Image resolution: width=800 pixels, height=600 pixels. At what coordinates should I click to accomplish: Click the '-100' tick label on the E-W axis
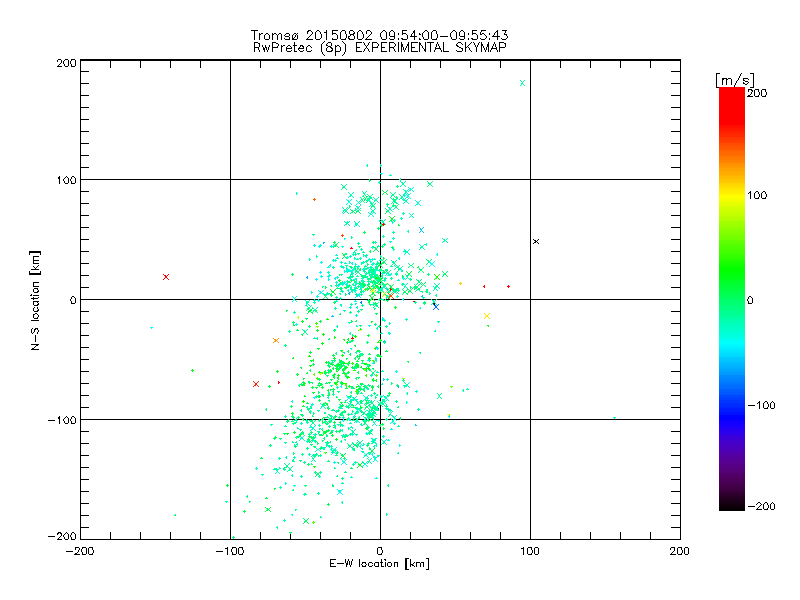coord(230,551)
